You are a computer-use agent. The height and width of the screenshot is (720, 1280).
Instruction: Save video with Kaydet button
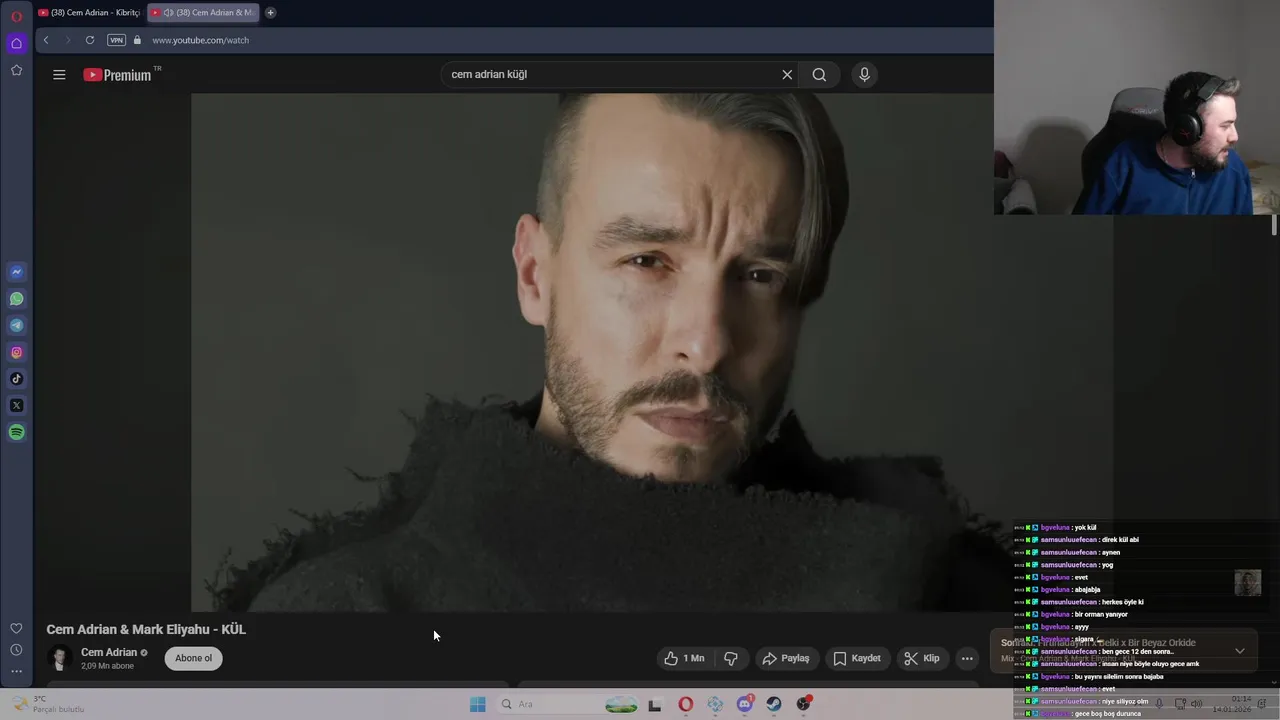click(x=858, y=658)
